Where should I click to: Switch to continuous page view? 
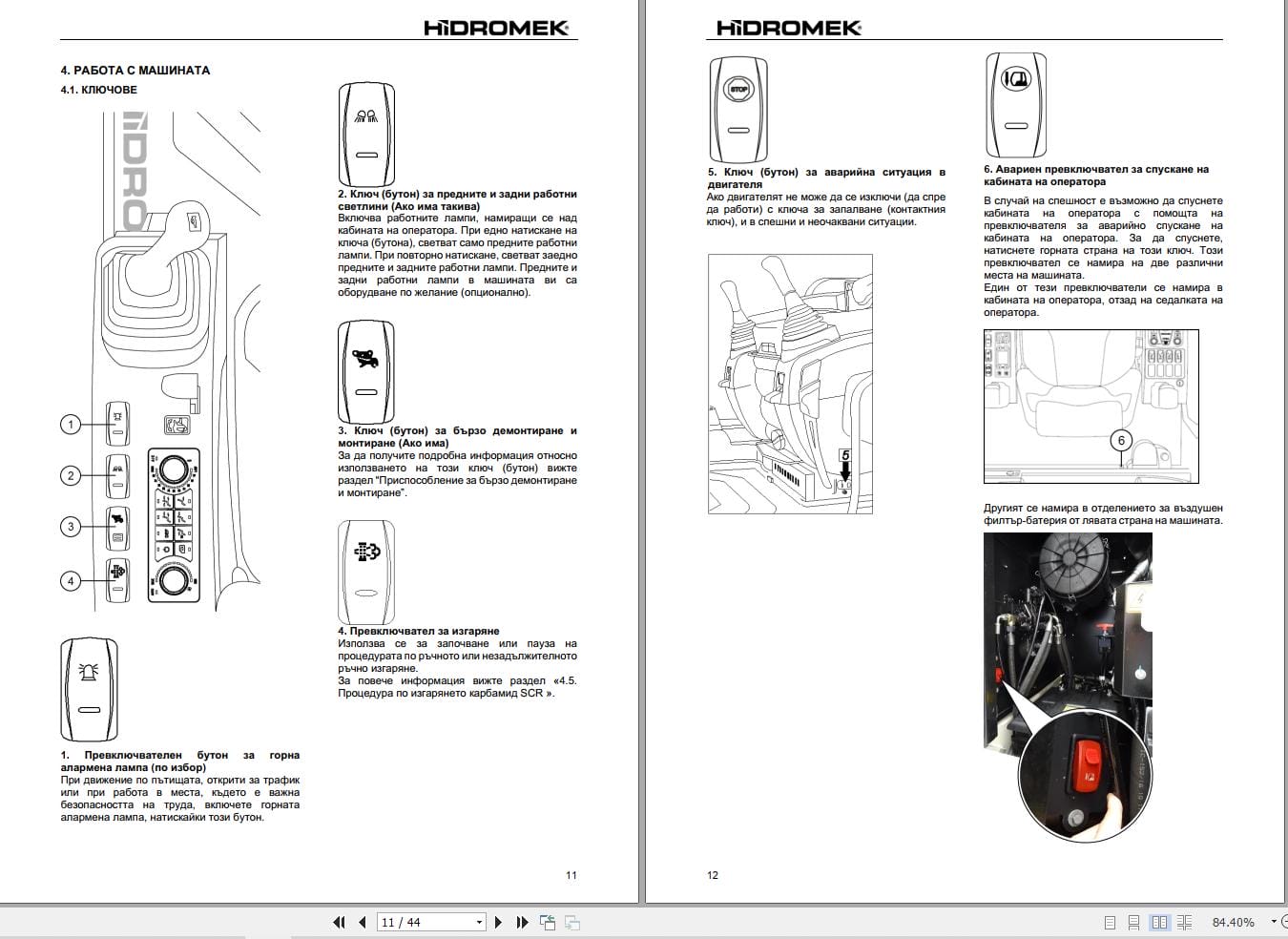pyautogui.click(x=1133, y=923)
